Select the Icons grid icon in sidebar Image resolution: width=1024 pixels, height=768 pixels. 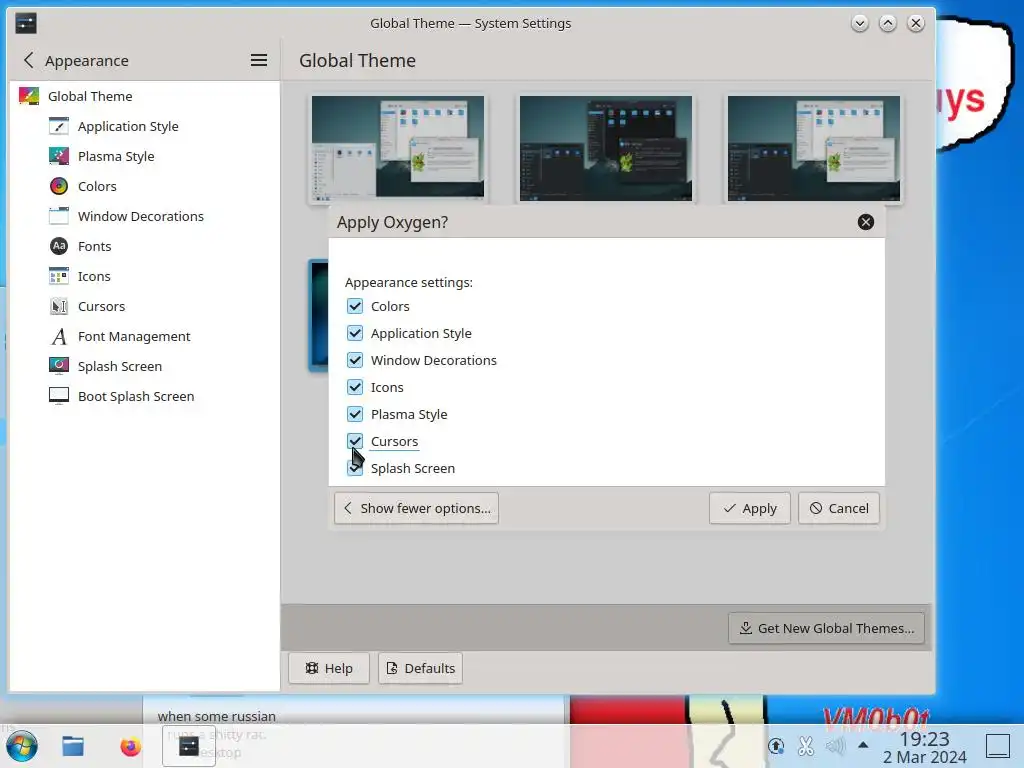(59, 276)
